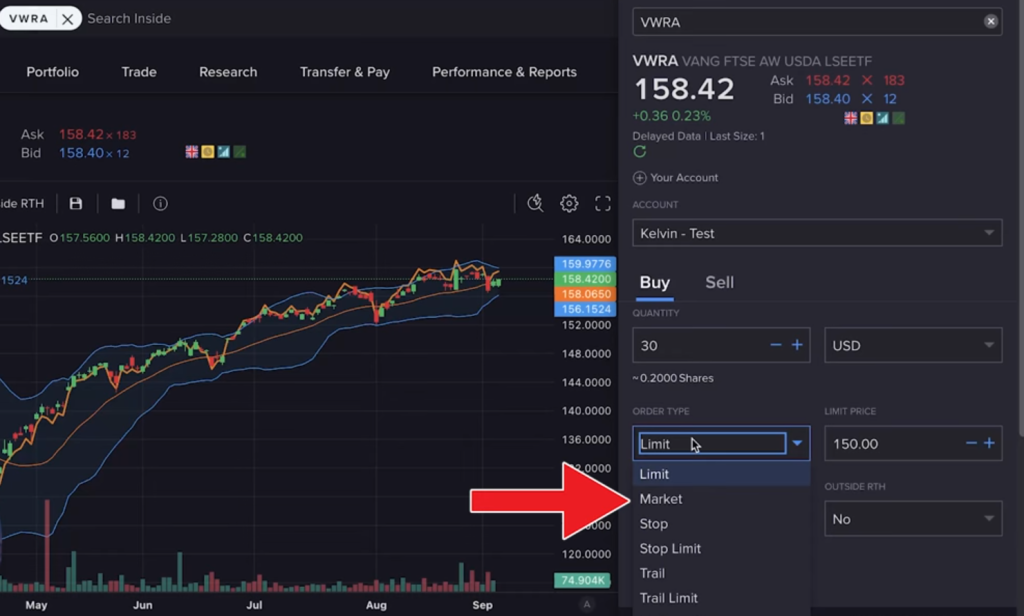Click the 158.0650 orange price label on the chart axis

(x=585, y=294)
